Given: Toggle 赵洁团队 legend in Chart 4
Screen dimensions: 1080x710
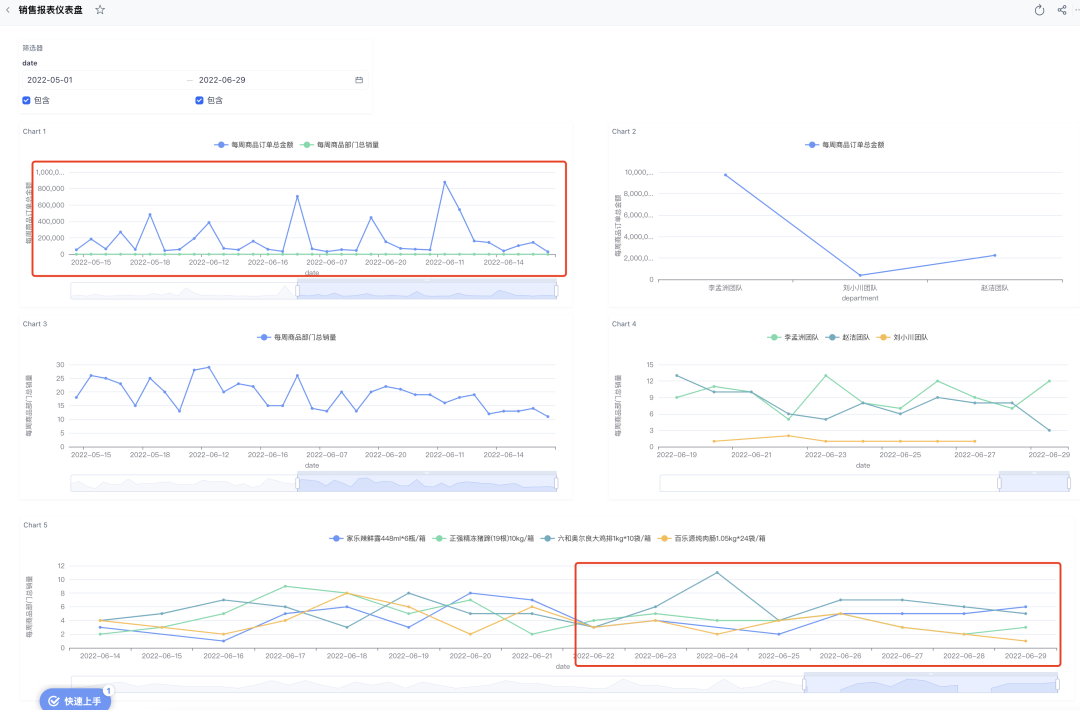Looking at the screenshot, I should point(847,337).
